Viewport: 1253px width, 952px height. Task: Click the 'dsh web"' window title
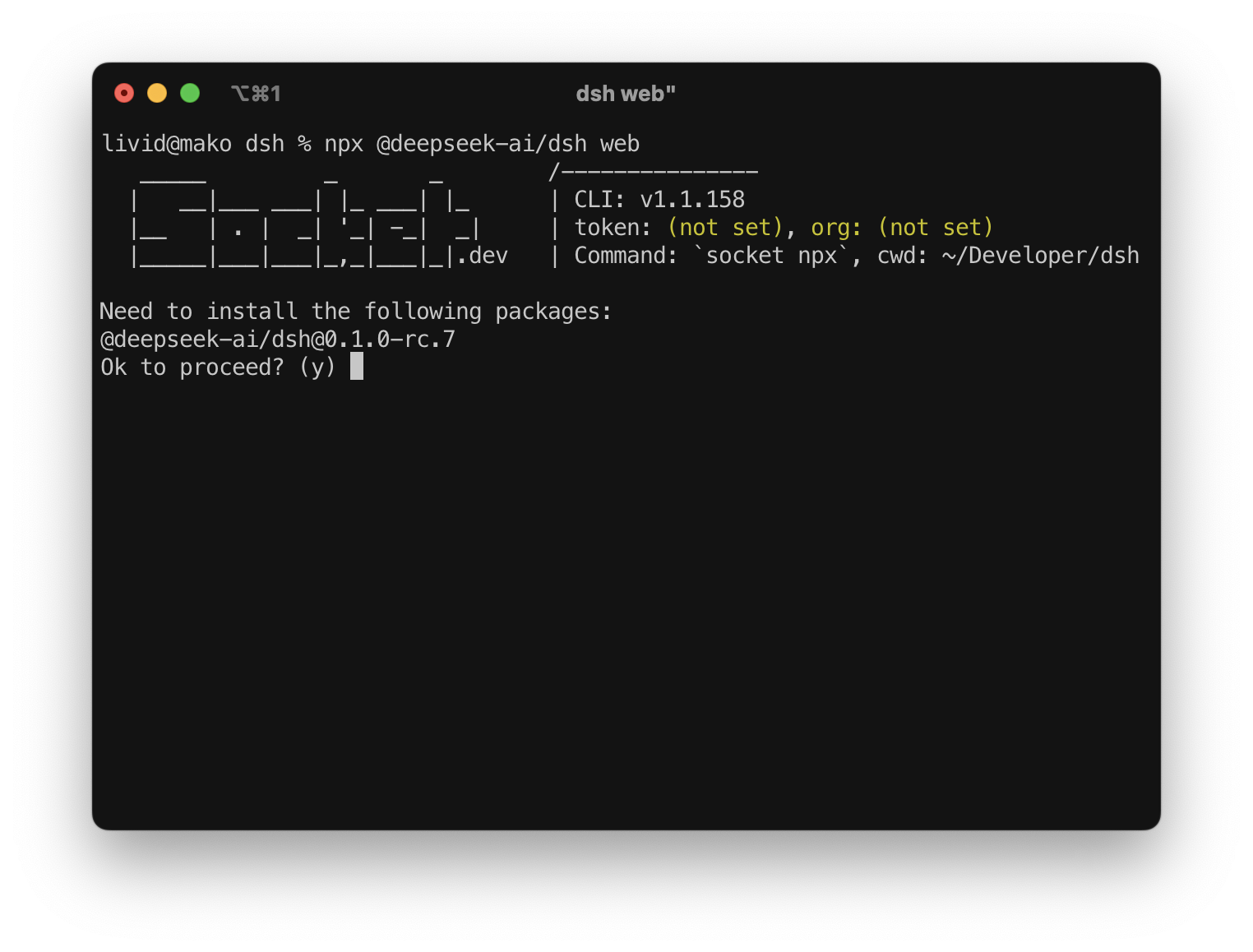pos(626,94)
